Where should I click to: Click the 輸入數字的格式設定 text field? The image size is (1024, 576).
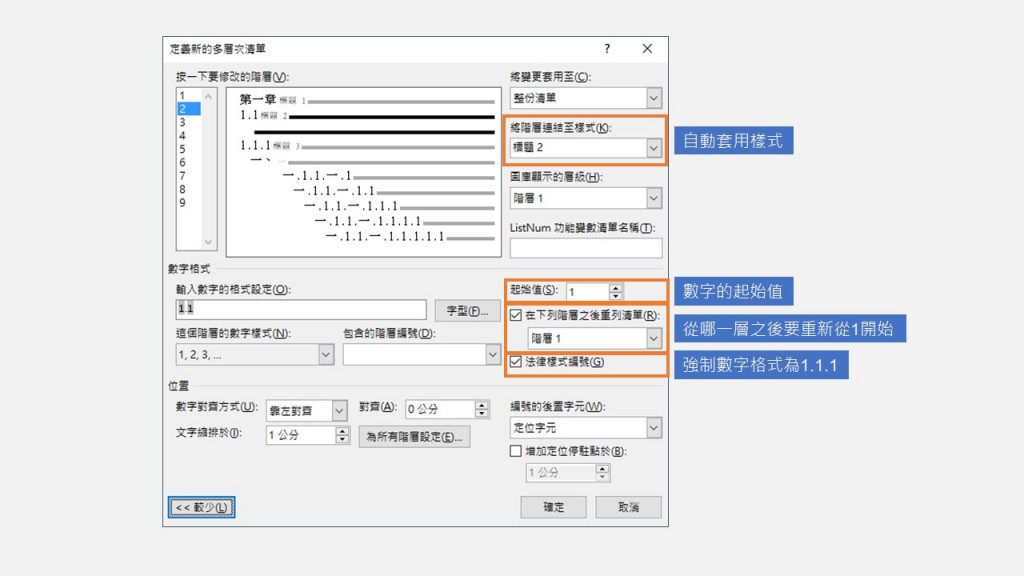pos(301,309)
